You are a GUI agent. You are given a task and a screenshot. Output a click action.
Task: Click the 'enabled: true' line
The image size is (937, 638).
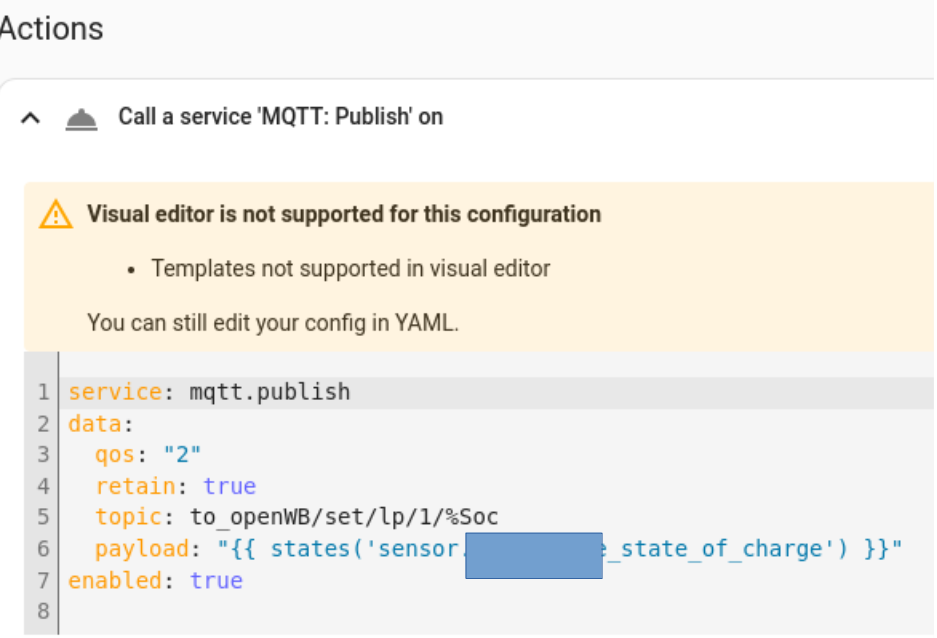click(x=155, y=581)
